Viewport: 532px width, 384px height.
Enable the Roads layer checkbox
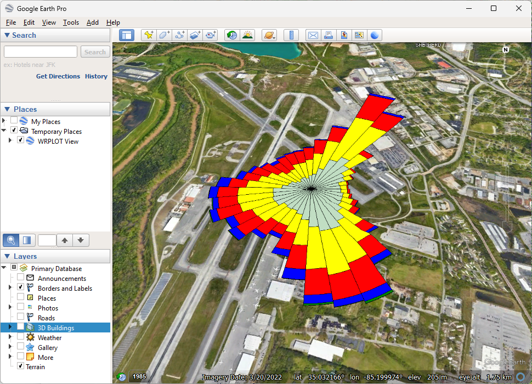click(x=20, y=316)
